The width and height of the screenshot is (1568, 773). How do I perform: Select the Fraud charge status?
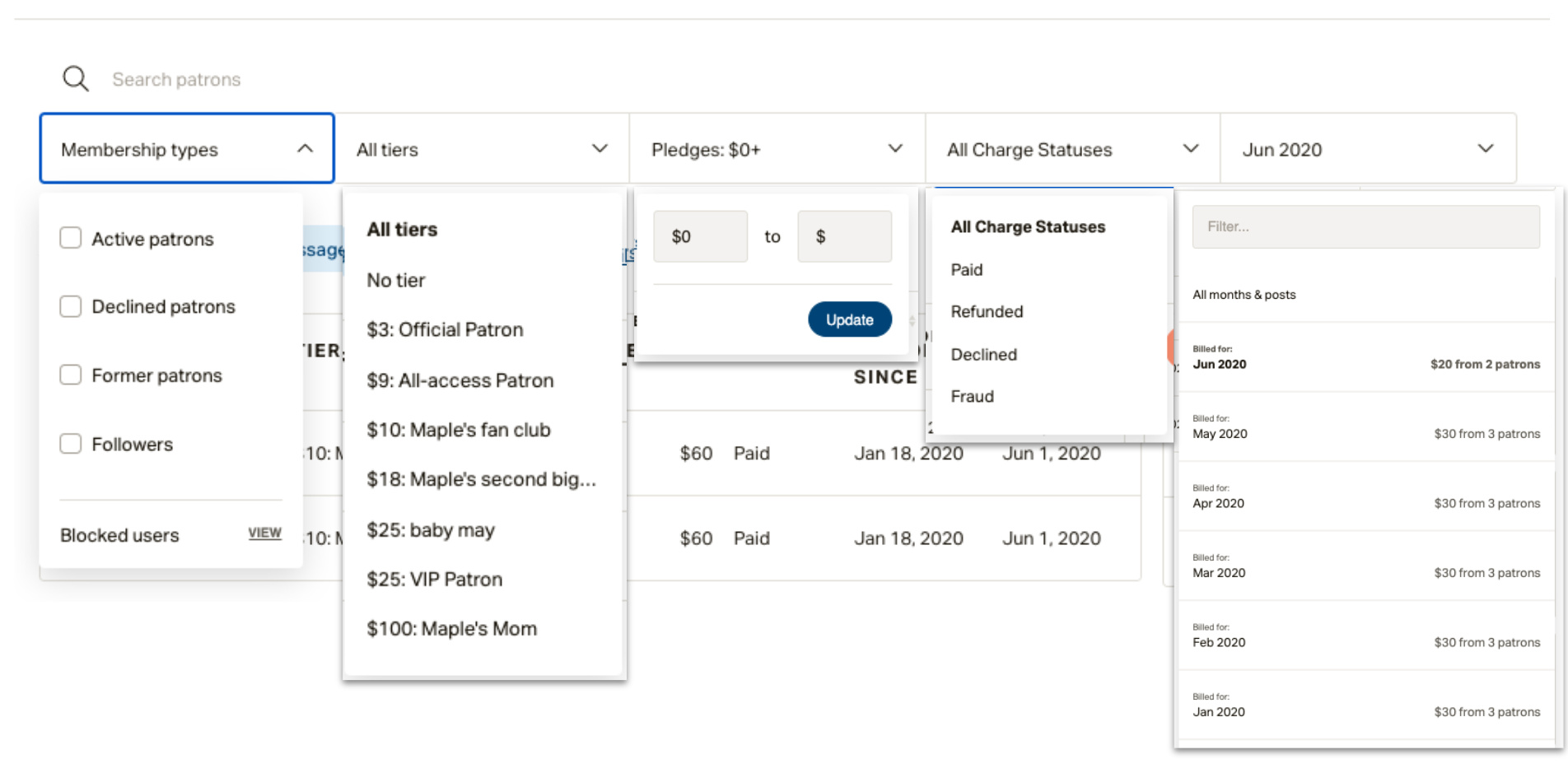tap(972, 397)
